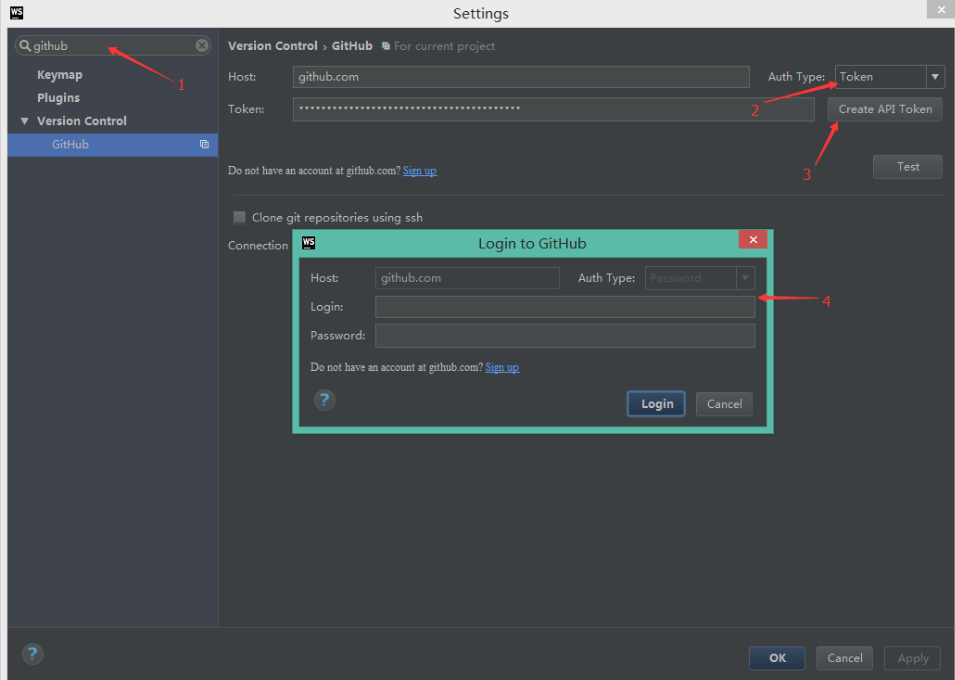The image size is (955, 680).
Task: Click the search magnifier icon
Action: 25,46
